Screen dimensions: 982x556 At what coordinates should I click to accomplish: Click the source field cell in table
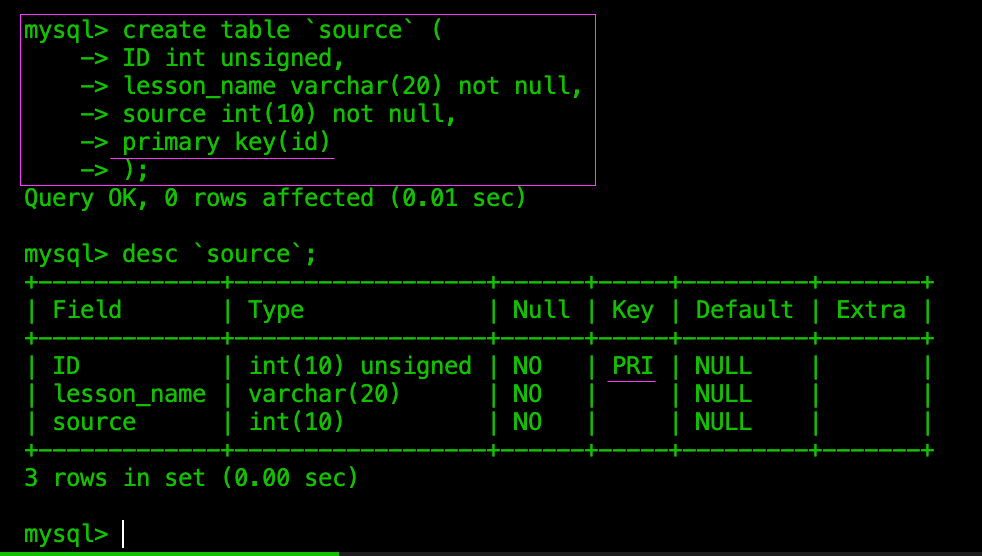click(94, 423)
